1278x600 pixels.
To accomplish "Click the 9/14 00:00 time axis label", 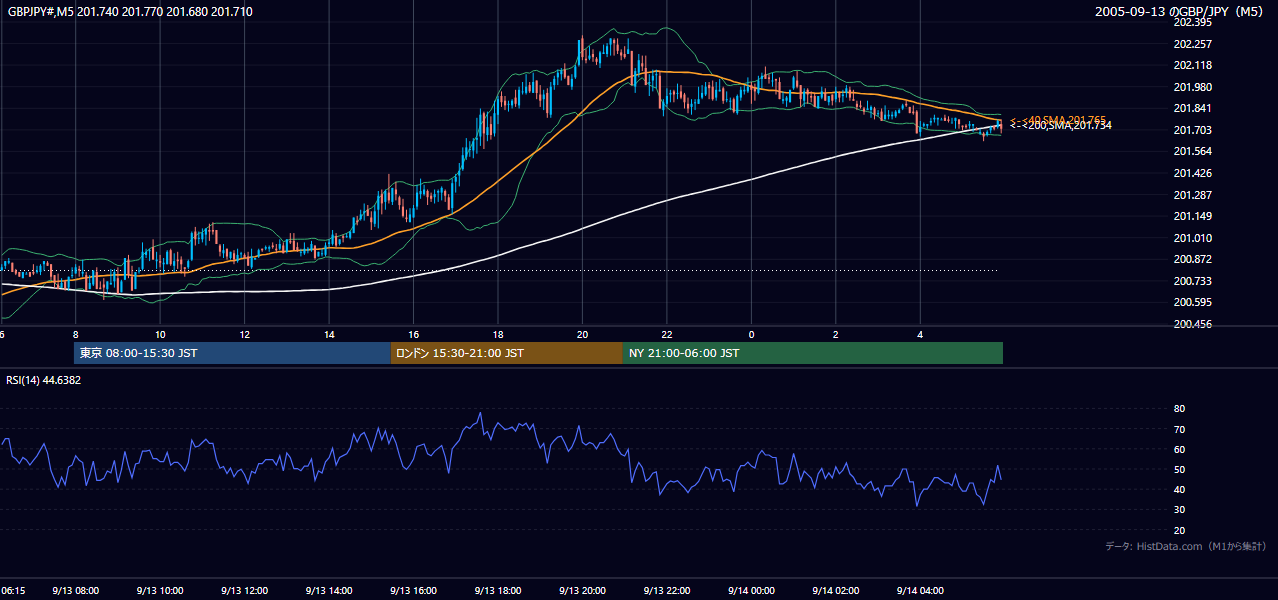I will point(751,591).
